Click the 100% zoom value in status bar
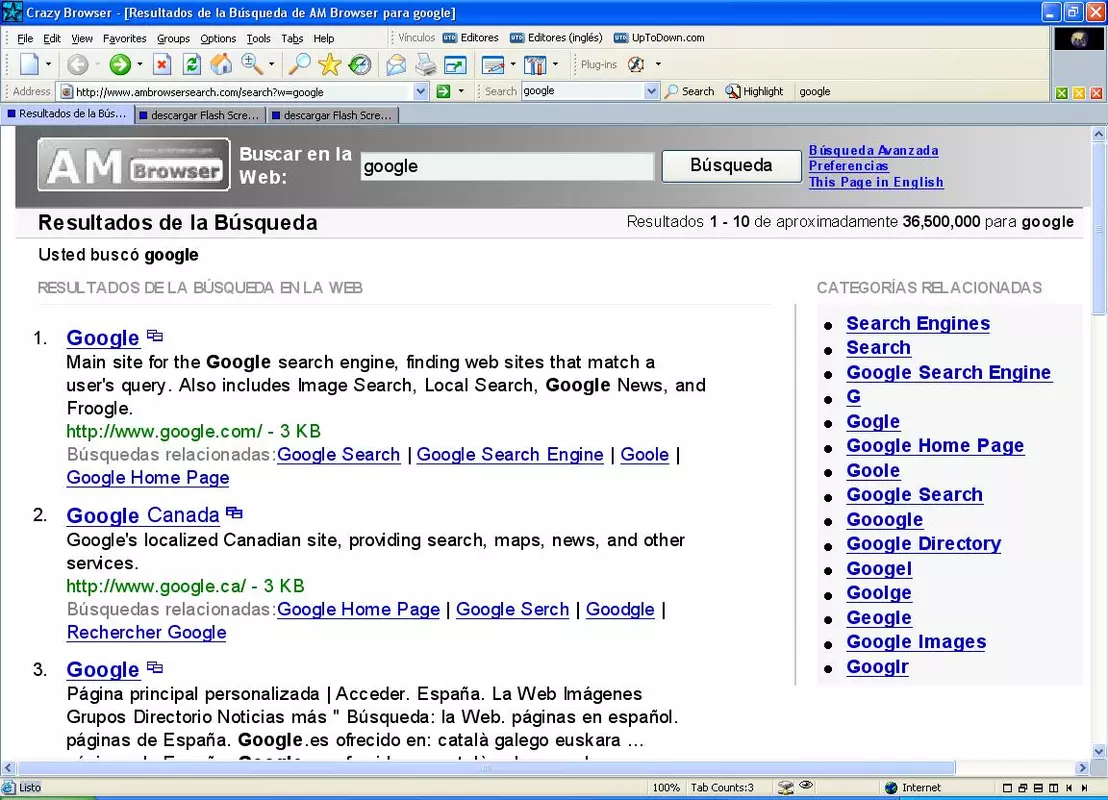This screenshot has width=1108, height=800. (666, 787)
